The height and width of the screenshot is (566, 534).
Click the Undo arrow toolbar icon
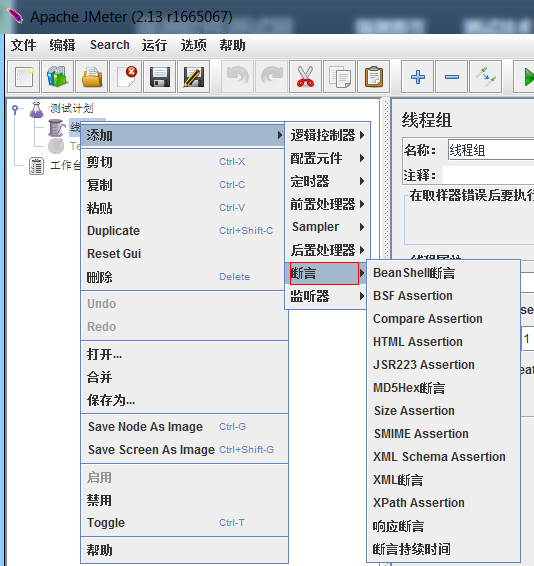tap(237, 77)
